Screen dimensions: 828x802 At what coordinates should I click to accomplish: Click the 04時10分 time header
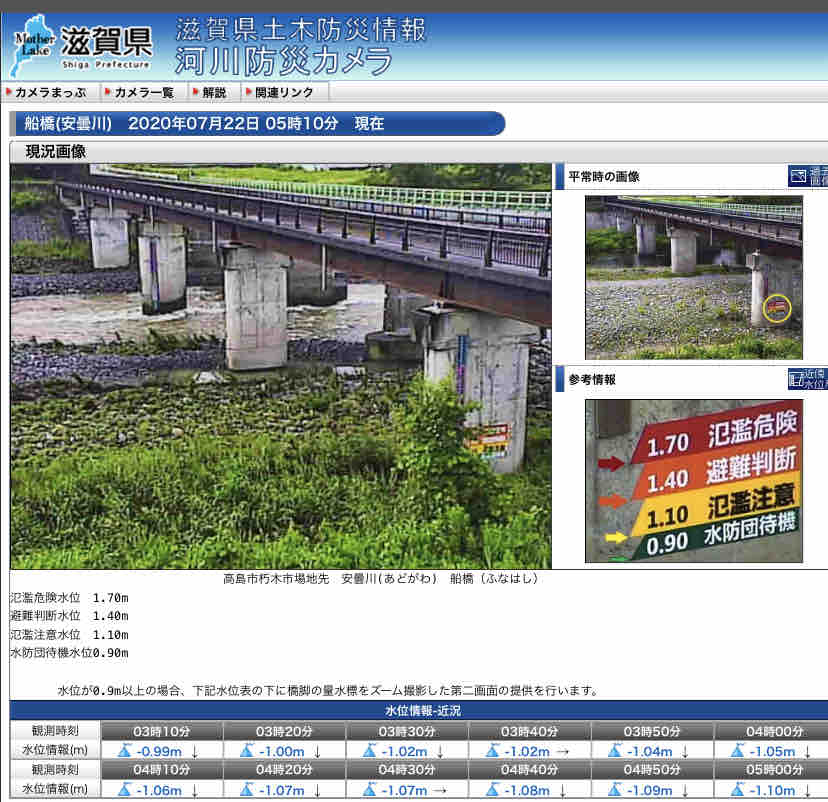click(x=162, y=770)
